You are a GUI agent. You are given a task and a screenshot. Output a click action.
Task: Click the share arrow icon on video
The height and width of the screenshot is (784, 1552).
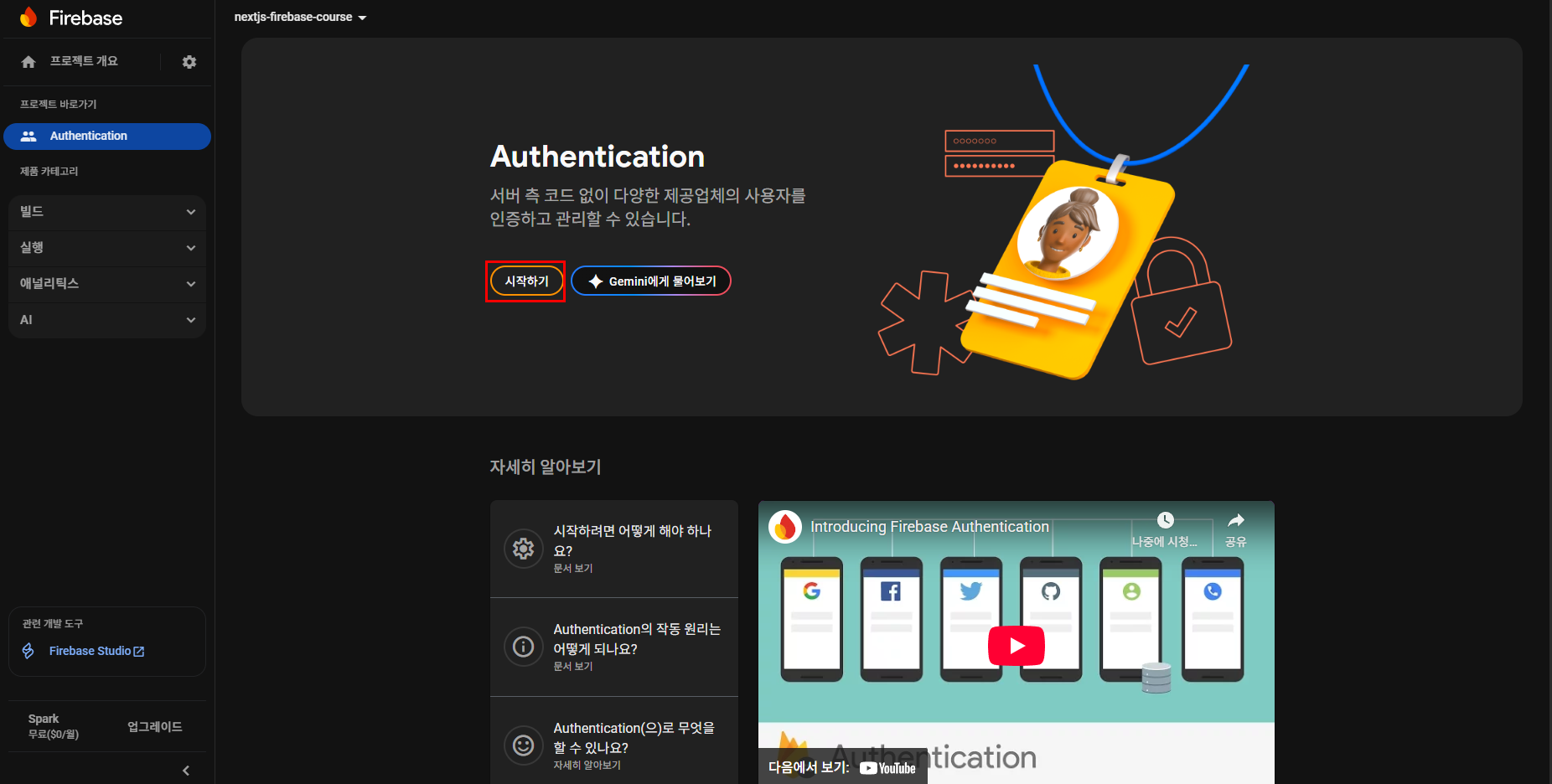1236,520
